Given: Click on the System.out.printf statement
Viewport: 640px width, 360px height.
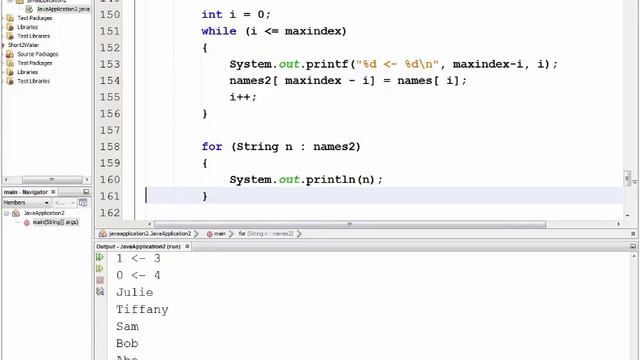Looking at the screenshot, I should pyautogui.click(x=393, y=64).
